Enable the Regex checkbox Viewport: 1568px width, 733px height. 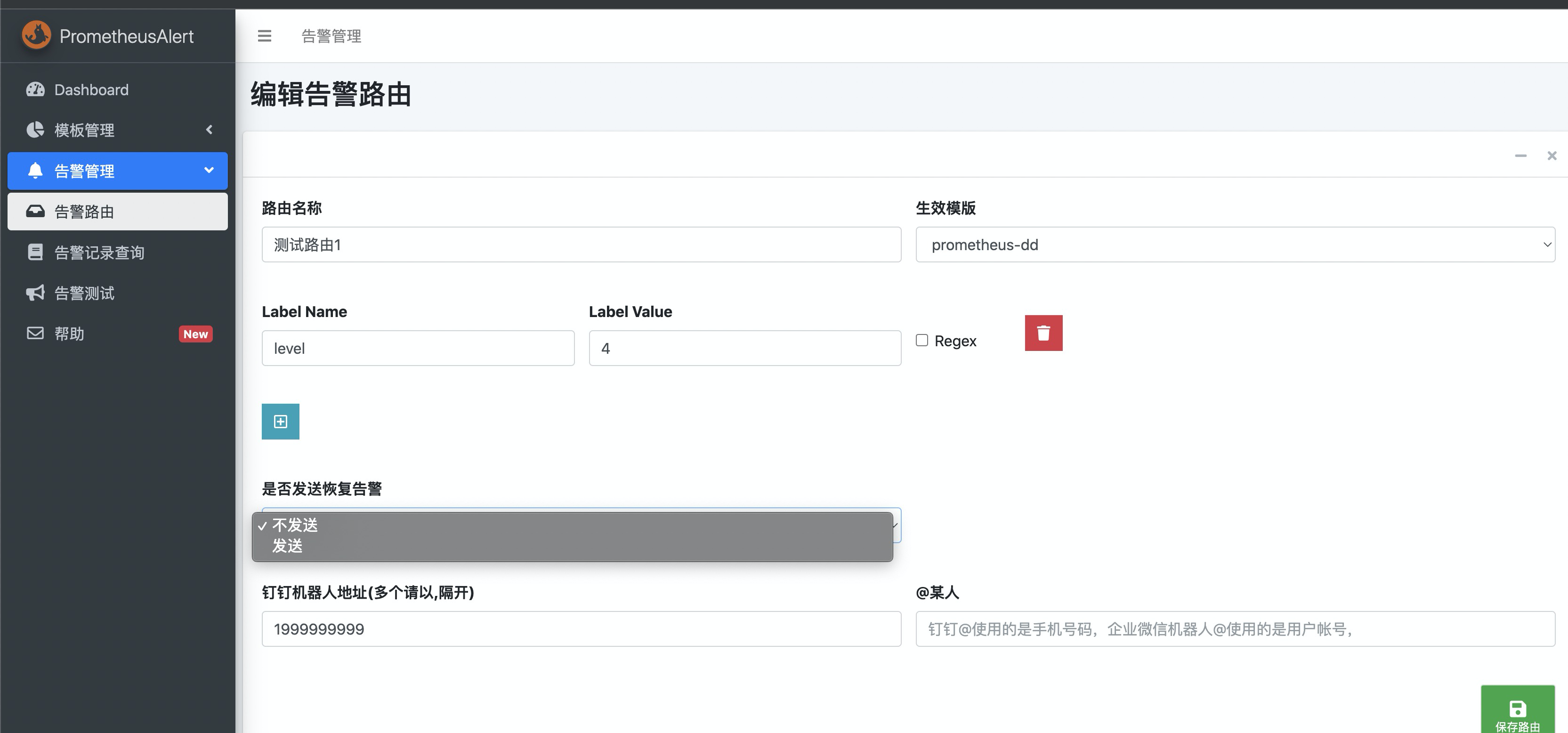tap(922, 340)
